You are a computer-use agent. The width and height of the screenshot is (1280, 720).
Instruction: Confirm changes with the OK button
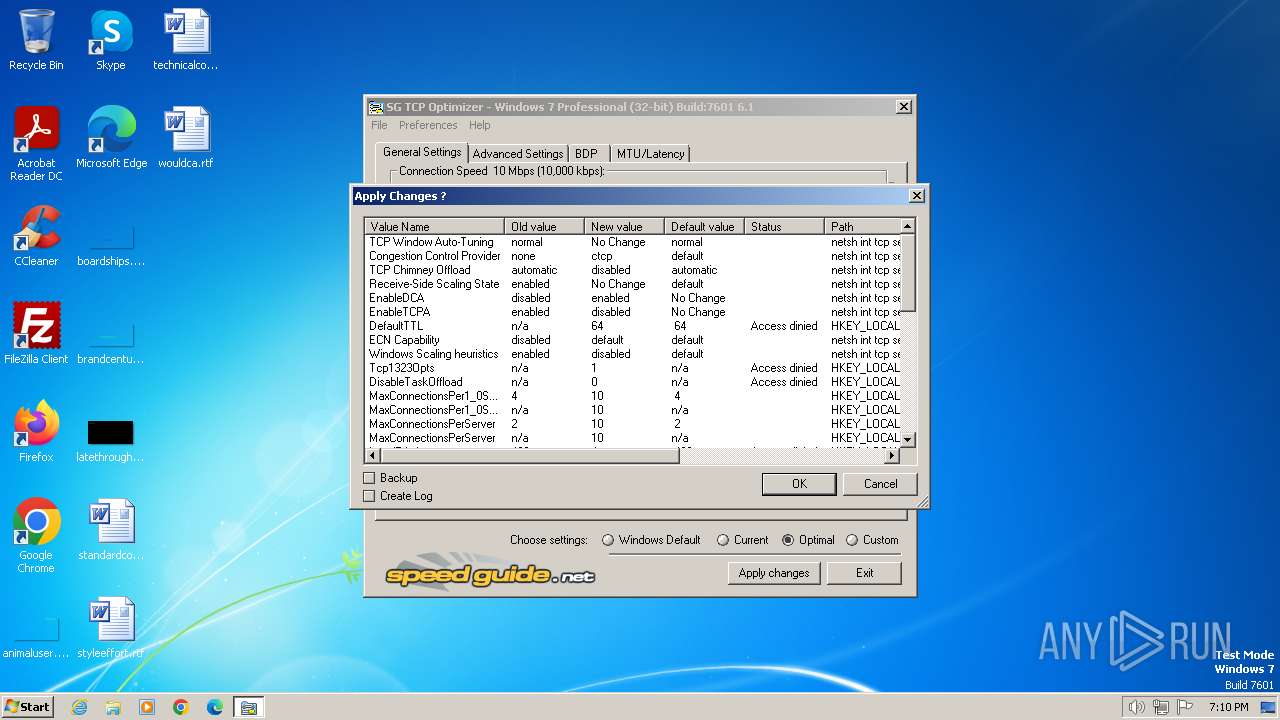coord(799,484)
